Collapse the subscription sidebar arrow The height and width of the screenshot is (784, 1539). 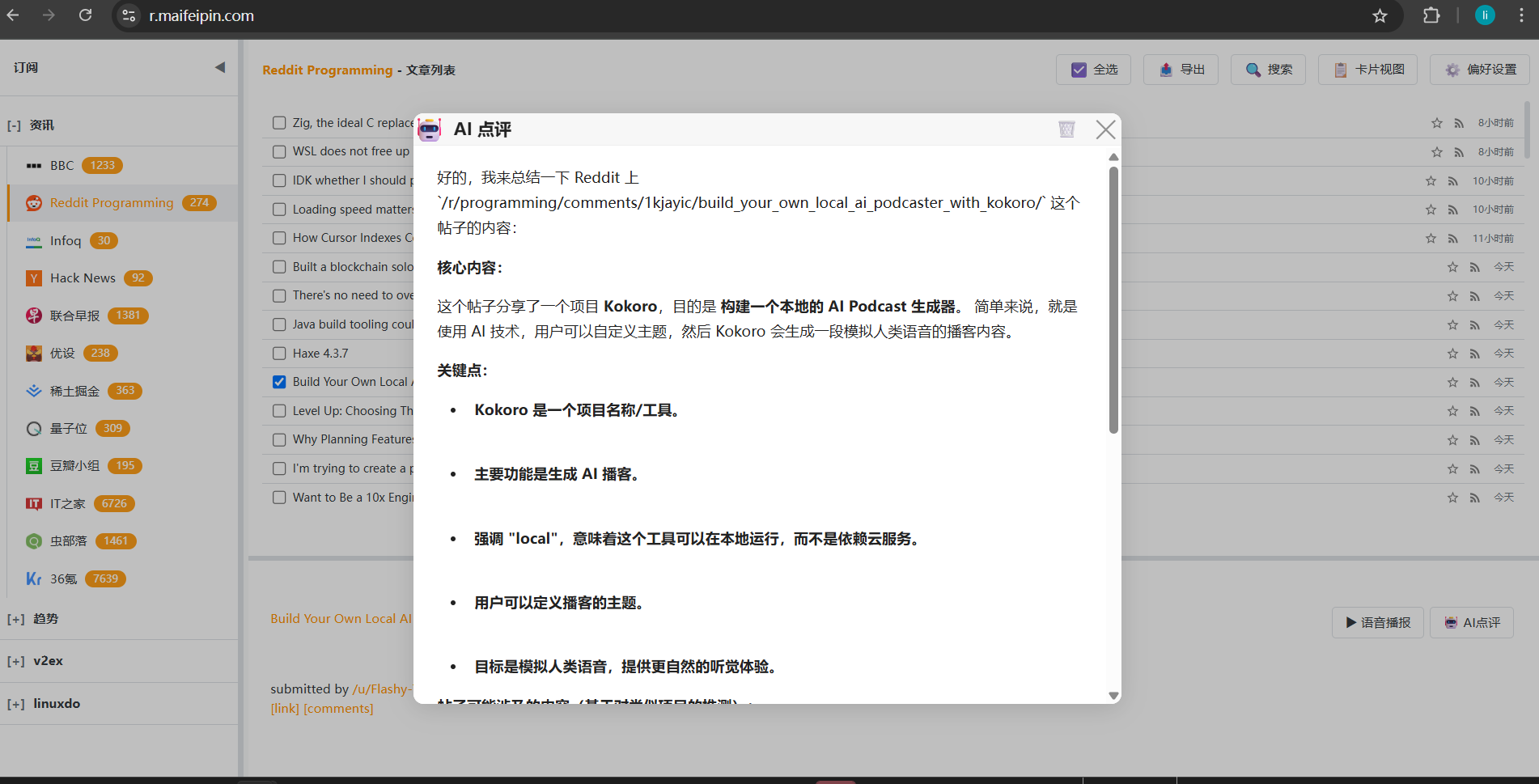coord(220,67)
